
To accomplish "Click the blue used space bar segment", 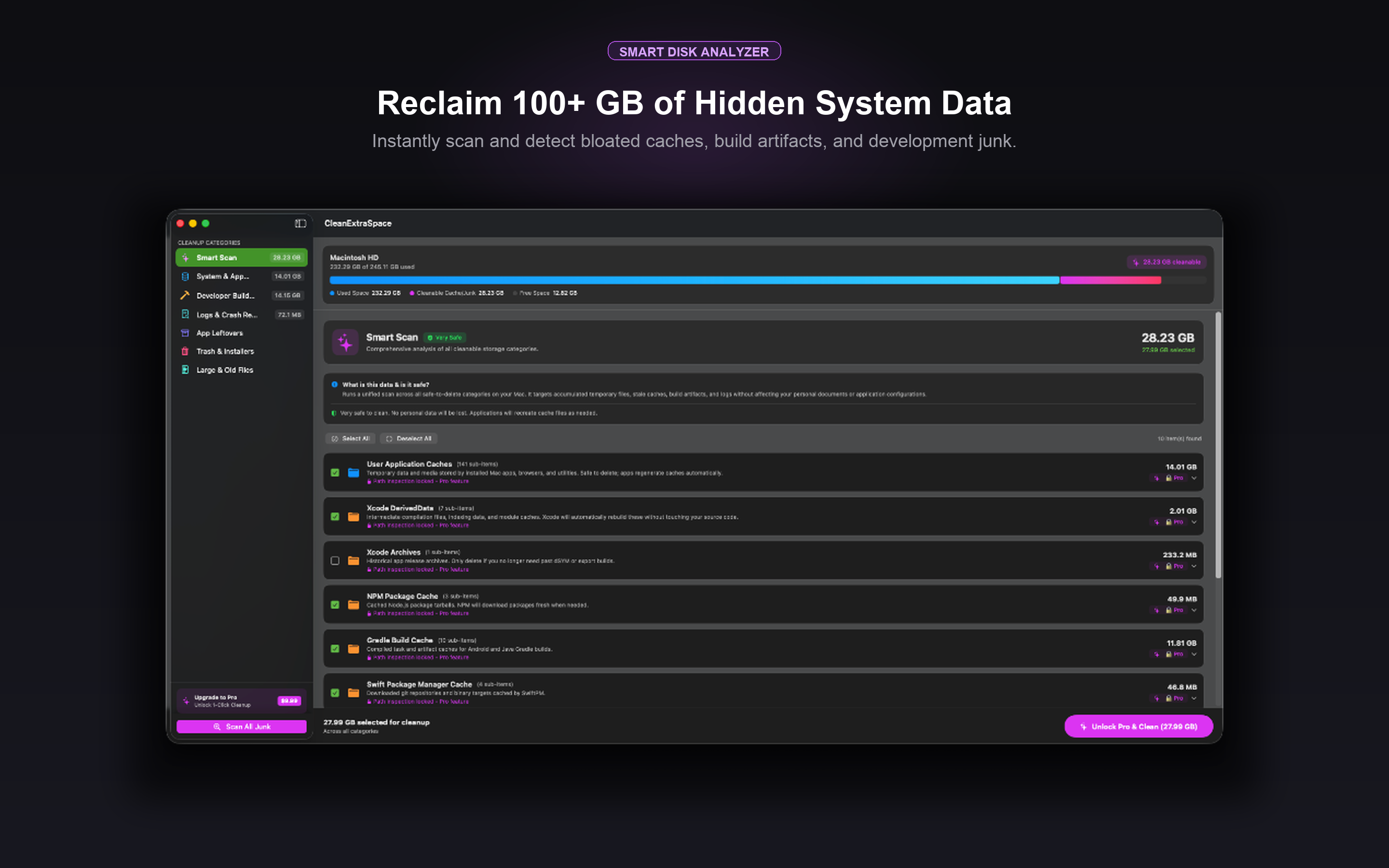I will pos(694,280).
